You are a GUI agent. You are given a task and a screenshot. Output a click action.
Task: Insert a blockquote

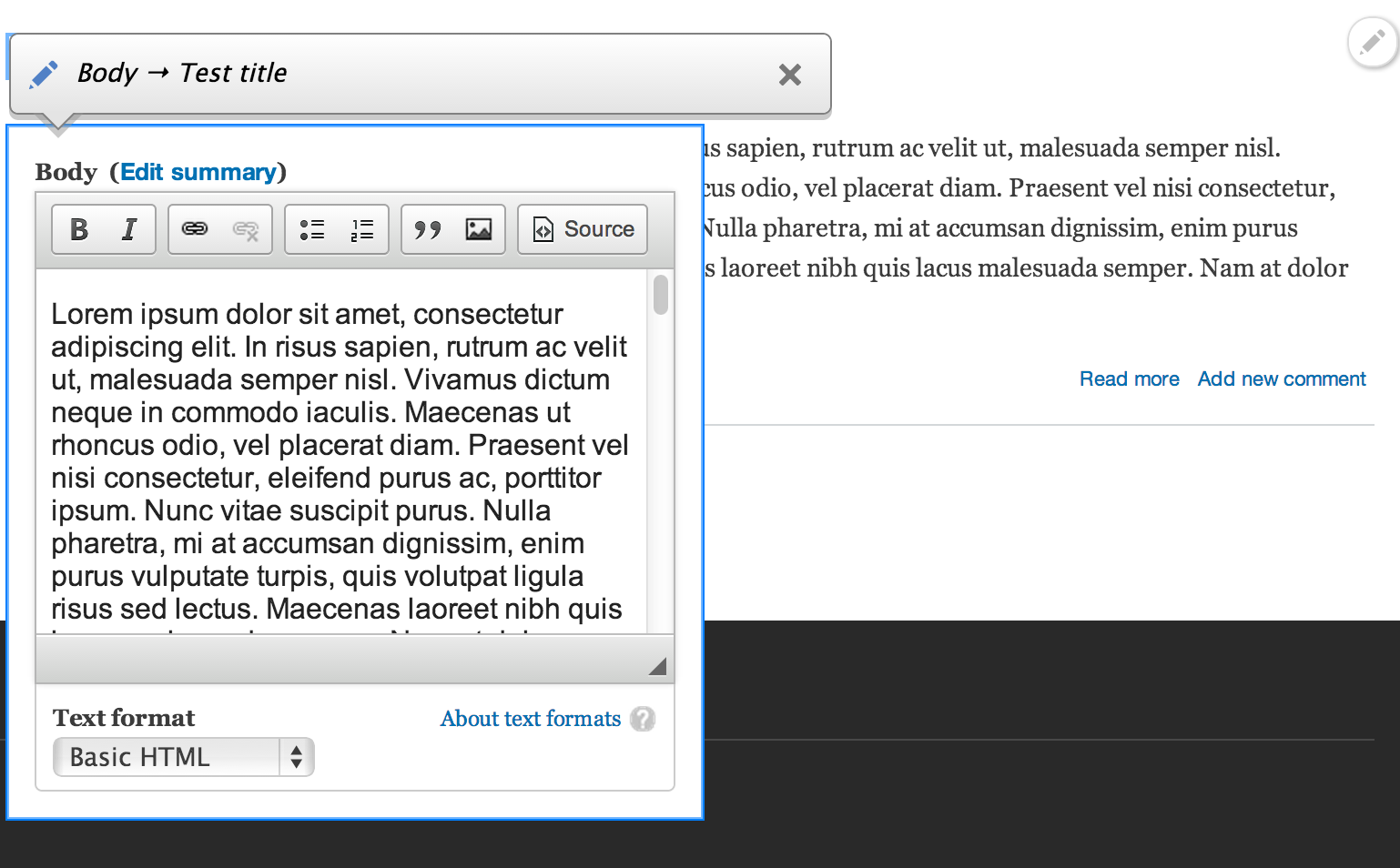(428, 229)
